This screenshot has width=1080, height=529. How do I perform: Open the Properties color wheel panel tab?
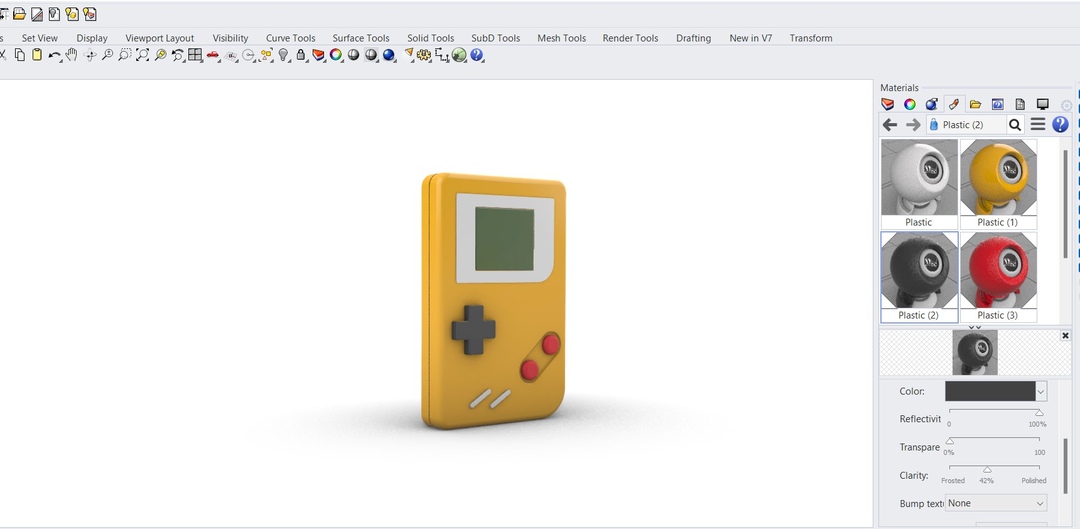(x=910, y=104)
